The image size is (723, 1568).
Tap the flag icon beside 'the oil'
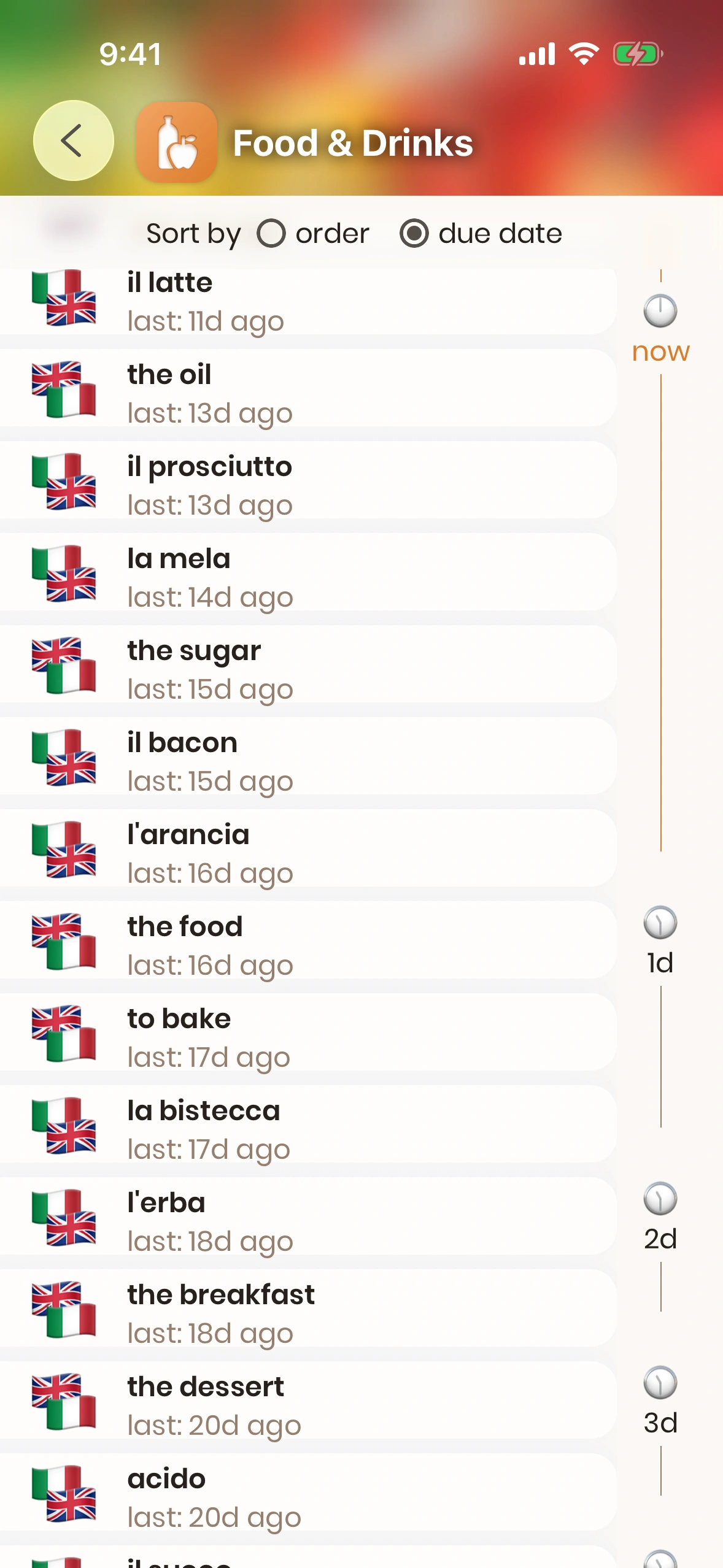point(64,390)
